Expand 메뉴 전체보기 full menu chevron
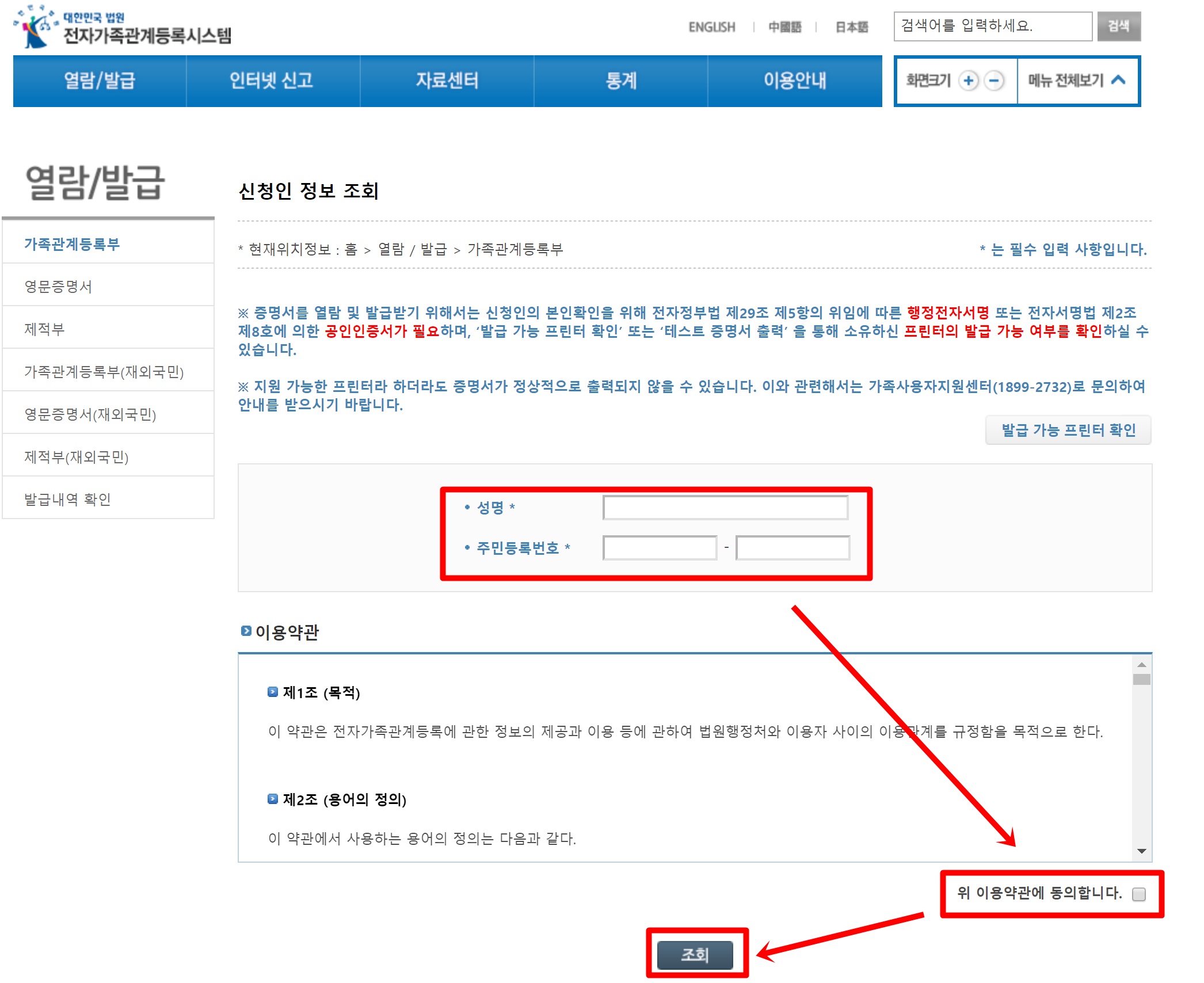The width and height of the screenshot is (1204, 983). (1118, 80)
